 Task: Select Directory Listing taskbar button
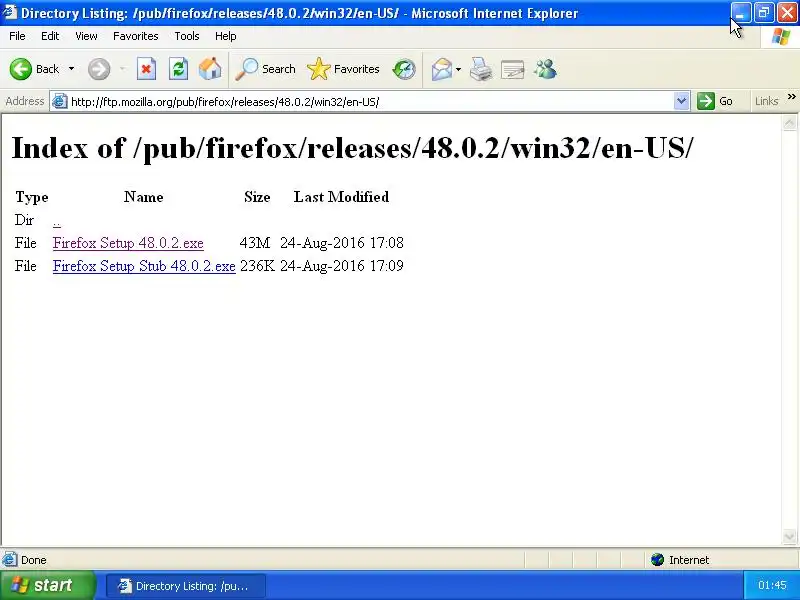click(x=186, y=586)
